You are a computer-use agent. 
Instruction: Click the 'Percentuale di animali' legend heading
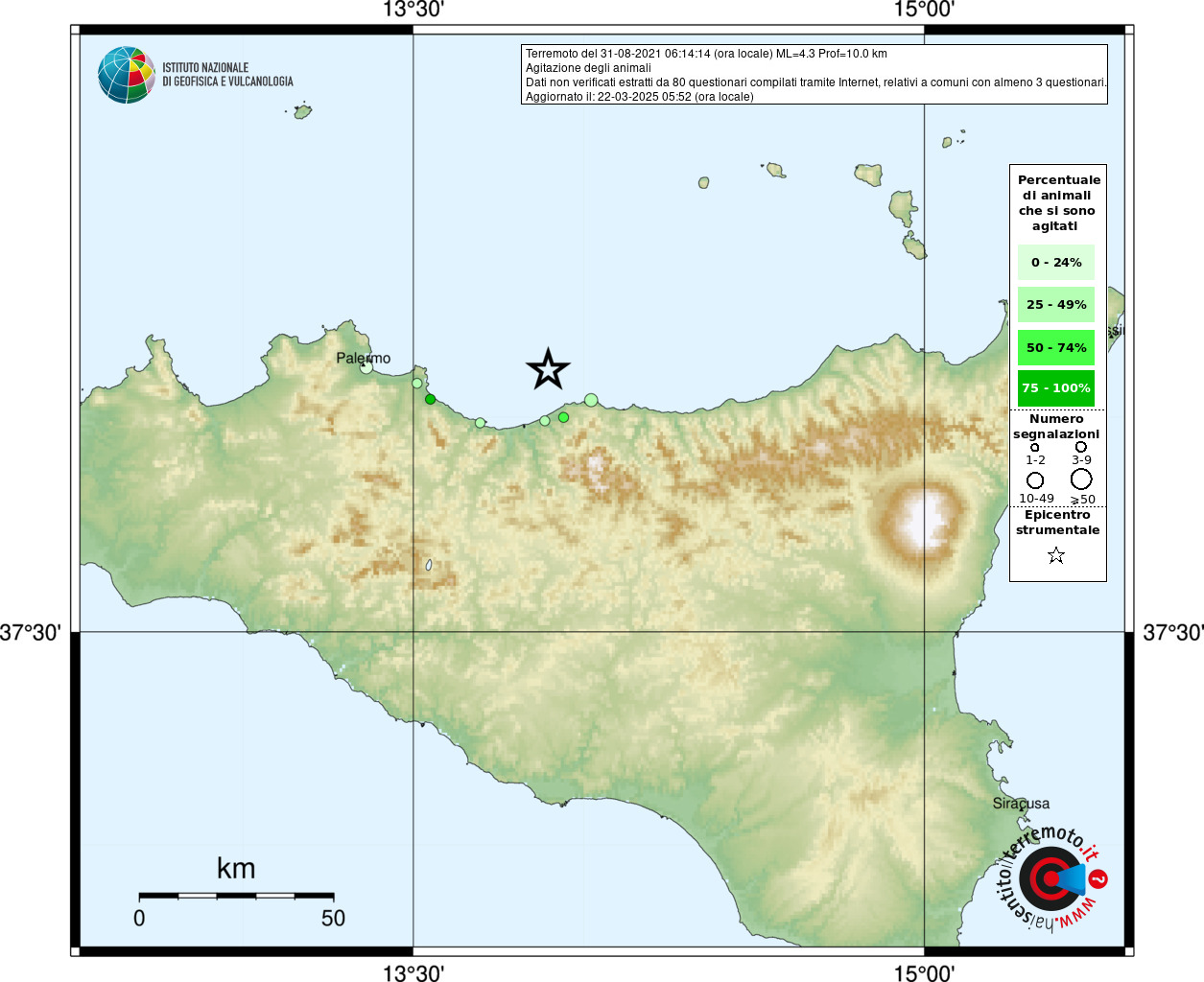tap(1058, 203)
